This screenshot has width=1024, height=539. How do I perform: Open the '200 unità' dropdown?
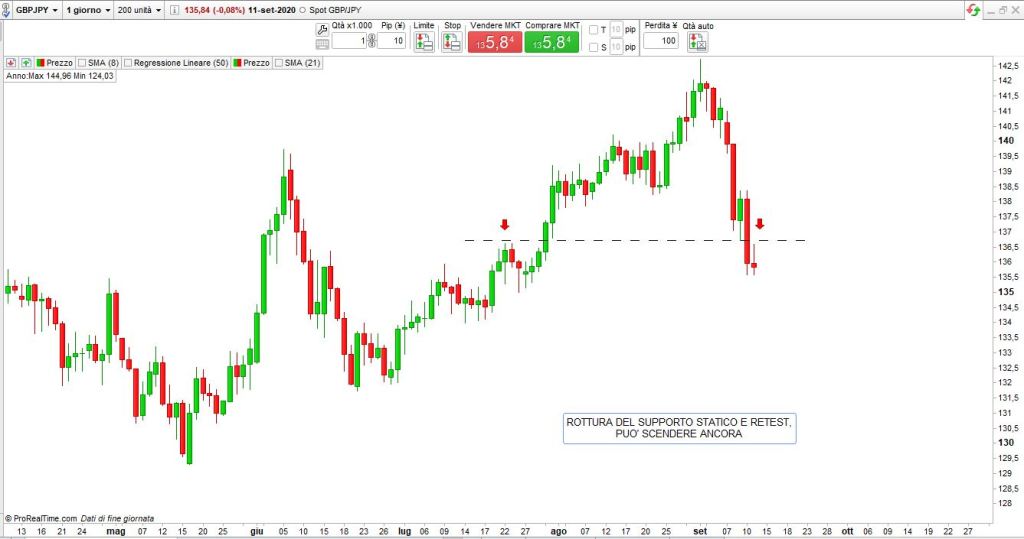pyautogui.click(x=139, y=10)
